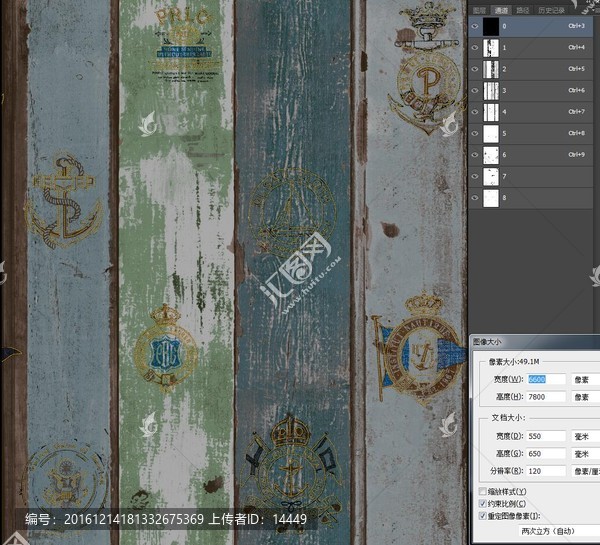Viewport: 600px width, 545px height.
Task: Select channel 5 thumbnail
Action: point(491,134)
